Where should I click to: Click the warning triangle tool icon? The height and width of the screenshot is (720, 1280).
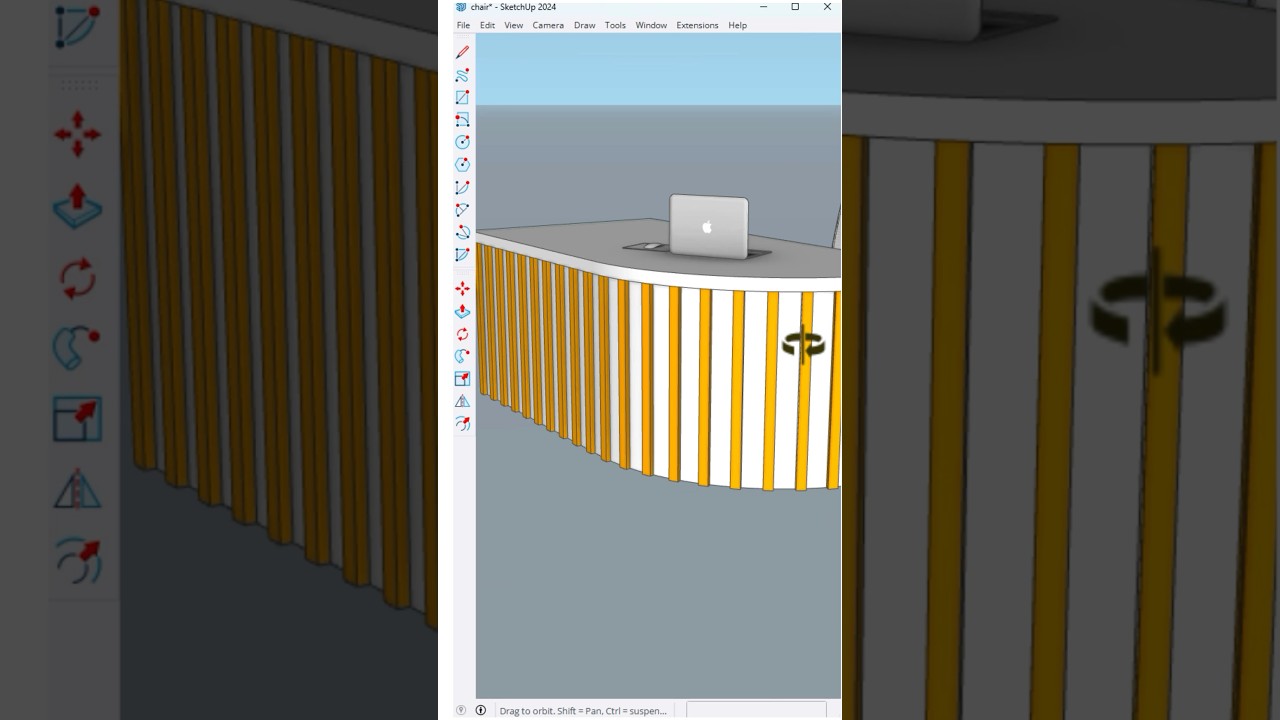coord(462,400)
